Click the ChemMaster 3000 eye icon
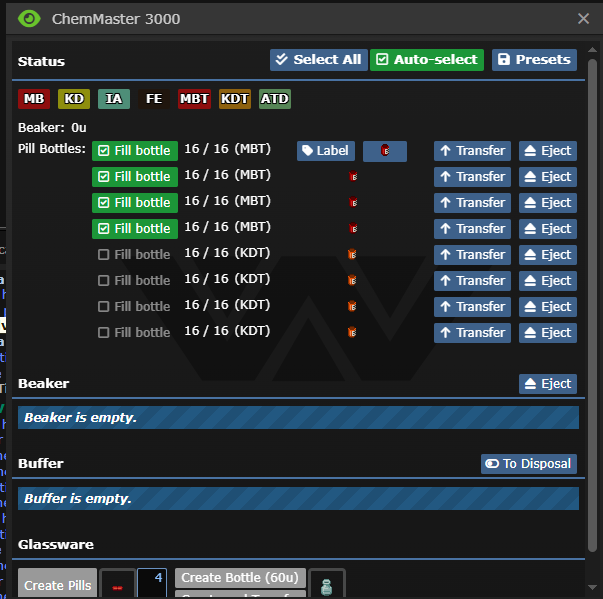The height and width of the screenshot is (599, 603). click(30, 18)
